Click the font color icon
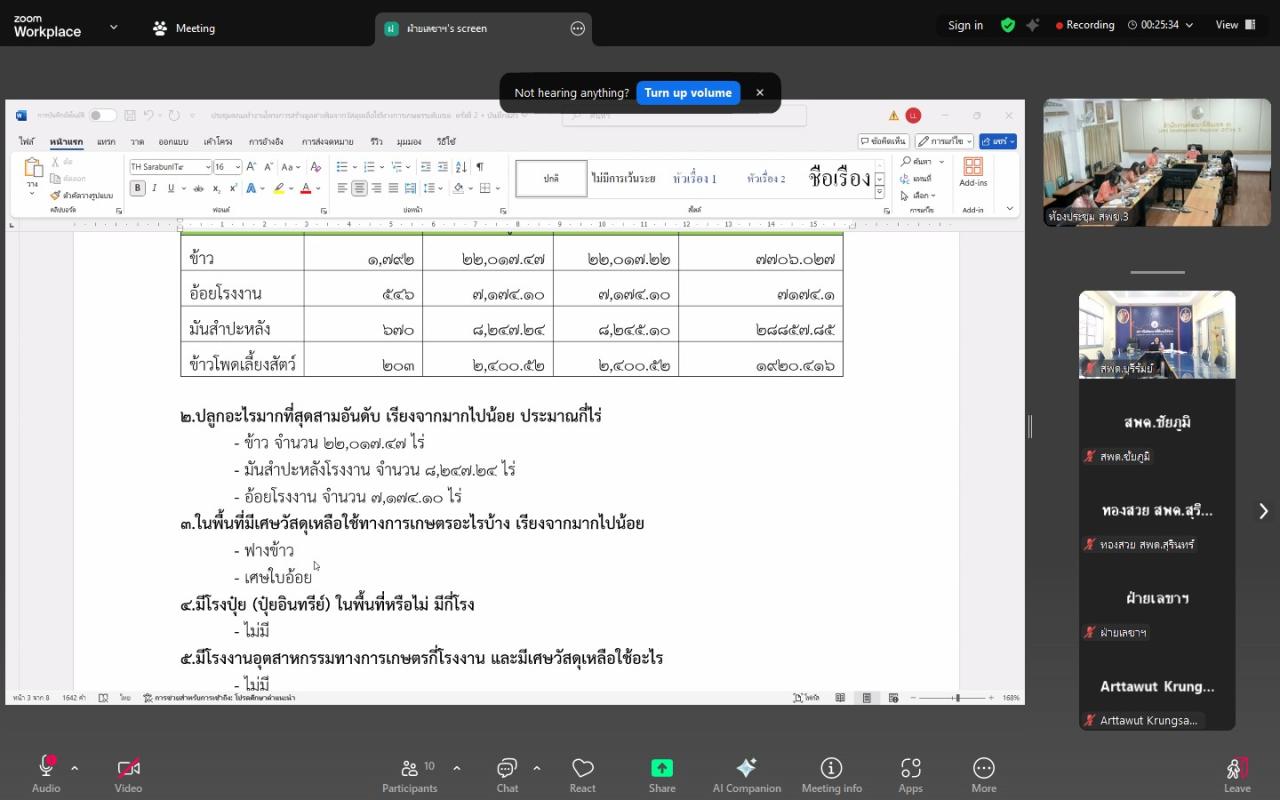The height and width of the screenshot is (800, 1280). pyautogui.click(x=306, y=188)
